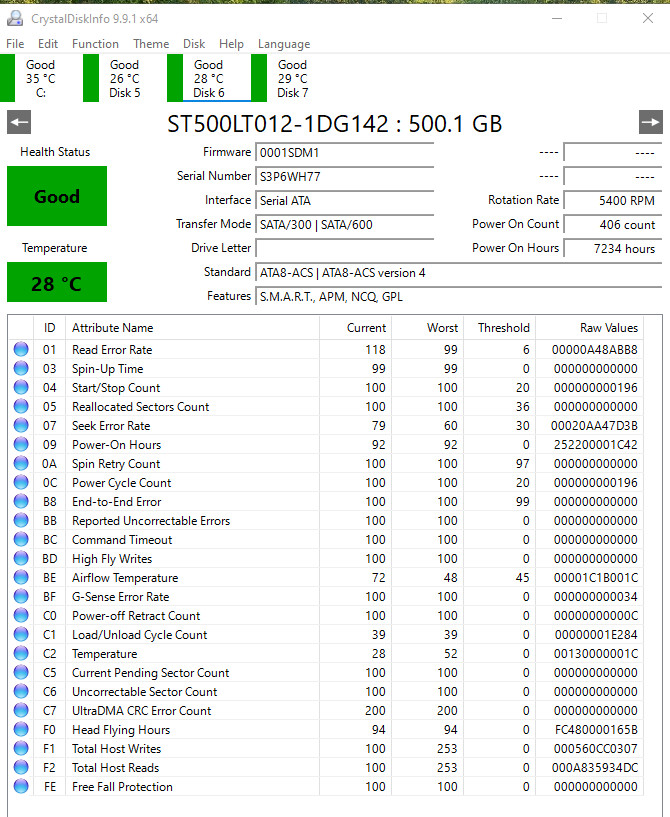Click the Attribute Name column header

point(192,328)
